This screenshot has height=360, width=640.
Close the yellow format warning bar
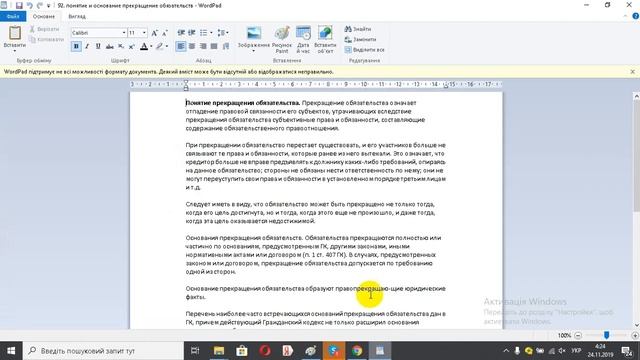[633, 72]
